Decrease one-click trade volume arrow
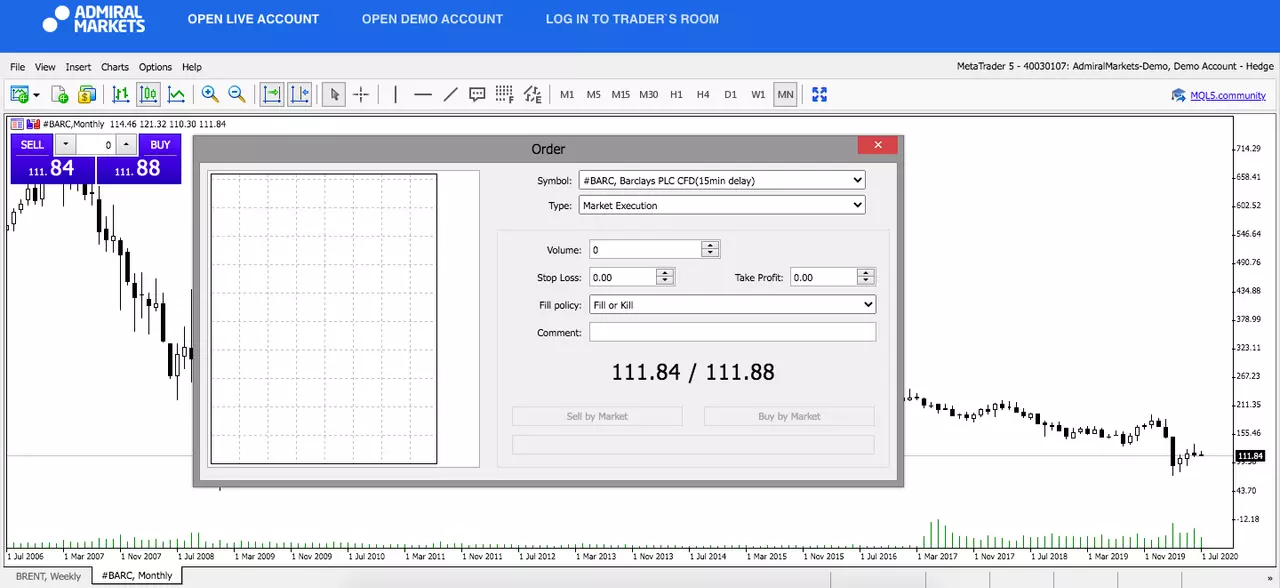Screen dimensions: 1280x588 pos(65,145)
